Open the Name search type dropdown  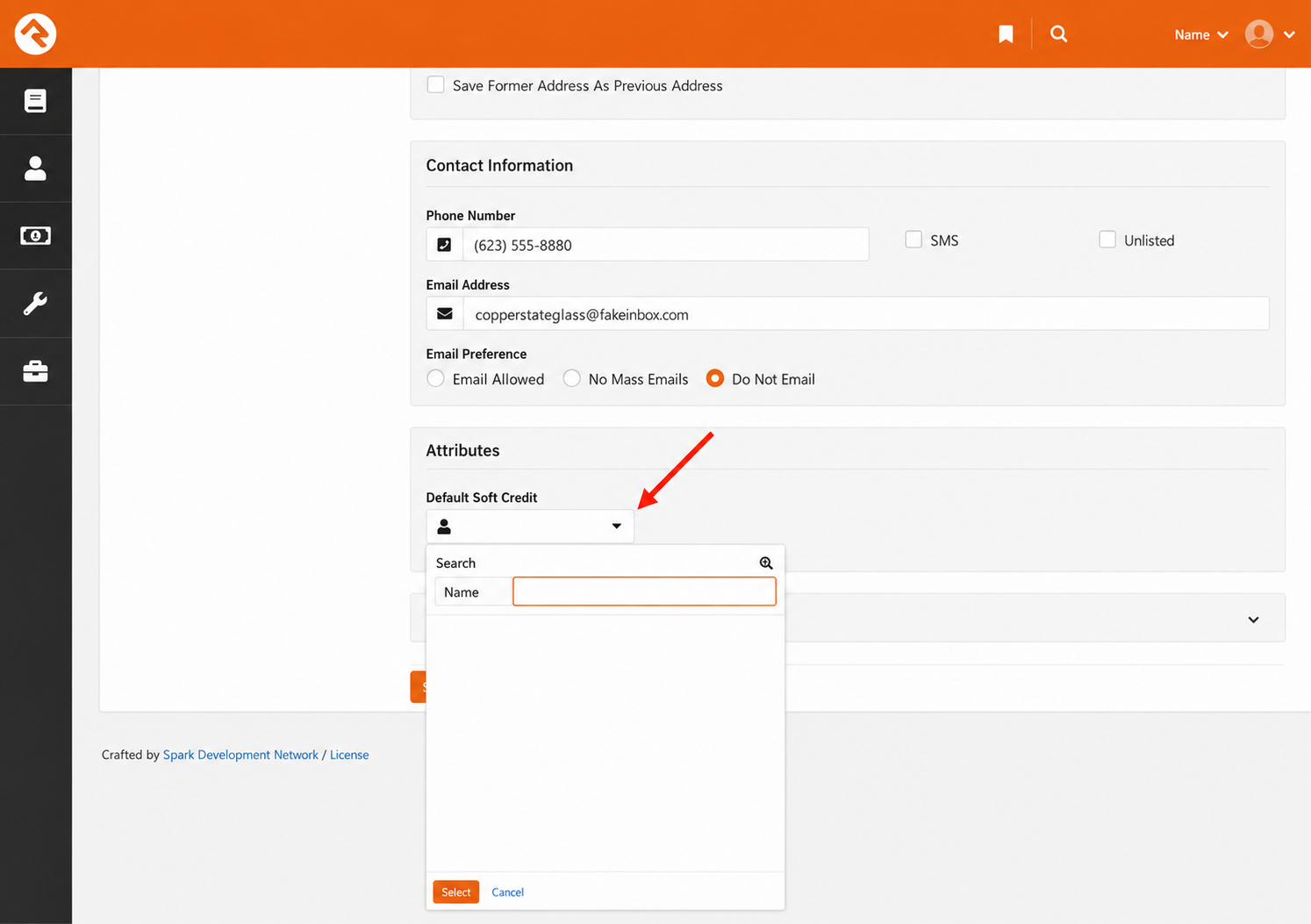(1200, 34)
